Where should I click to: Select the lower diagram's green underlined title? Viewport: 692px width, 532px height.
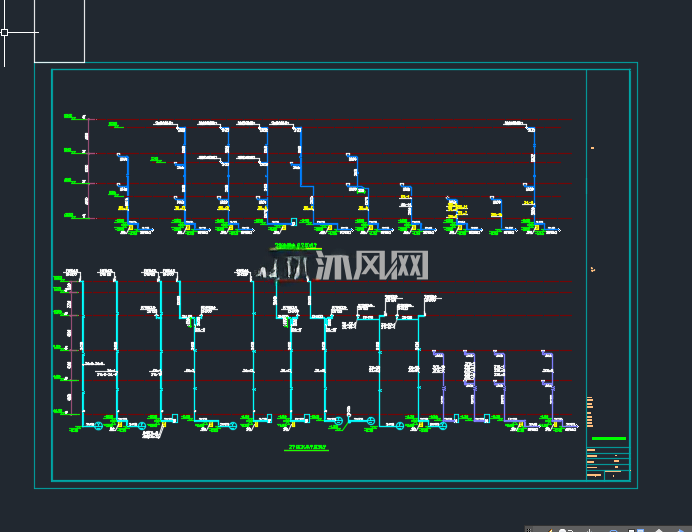pos(306,448)
